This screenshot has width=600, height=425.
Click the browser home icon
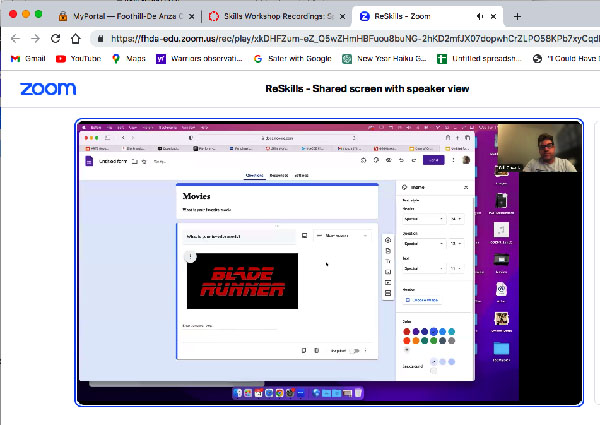76,38
